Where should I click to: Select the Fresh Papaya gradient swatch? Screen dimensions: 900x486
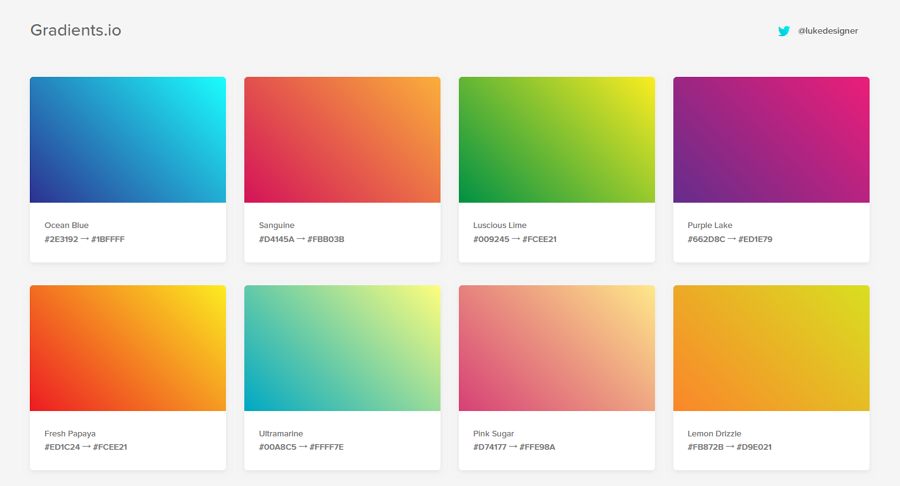(128, 348)
